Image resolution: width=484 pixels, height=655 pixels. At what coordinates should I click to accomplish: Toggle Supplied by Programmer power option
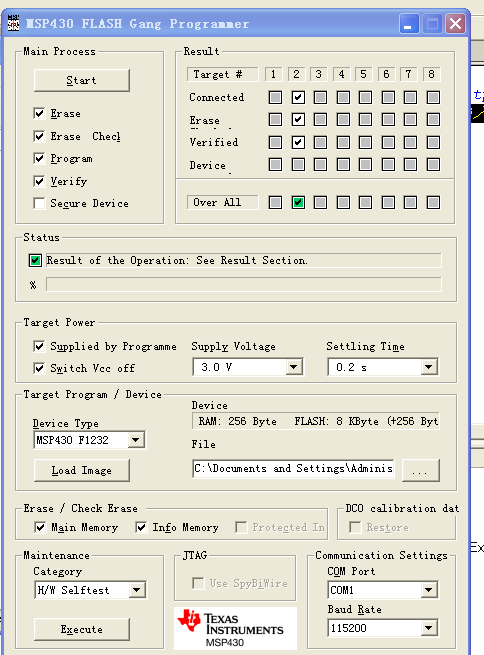coord(39,346)
